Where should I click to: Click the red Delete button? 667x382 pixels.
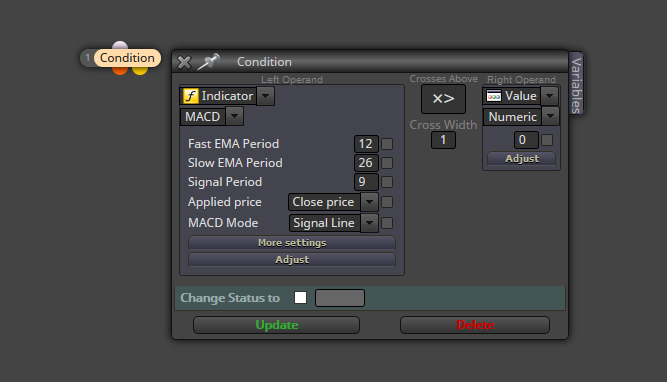coord(475,325)
